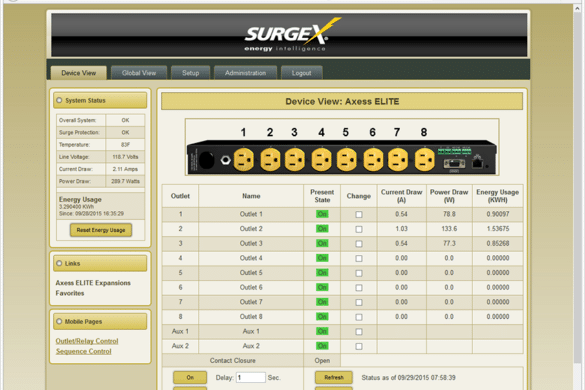
Task: Collapse the Mobile Pages panel header
Action: click(100, 321)
